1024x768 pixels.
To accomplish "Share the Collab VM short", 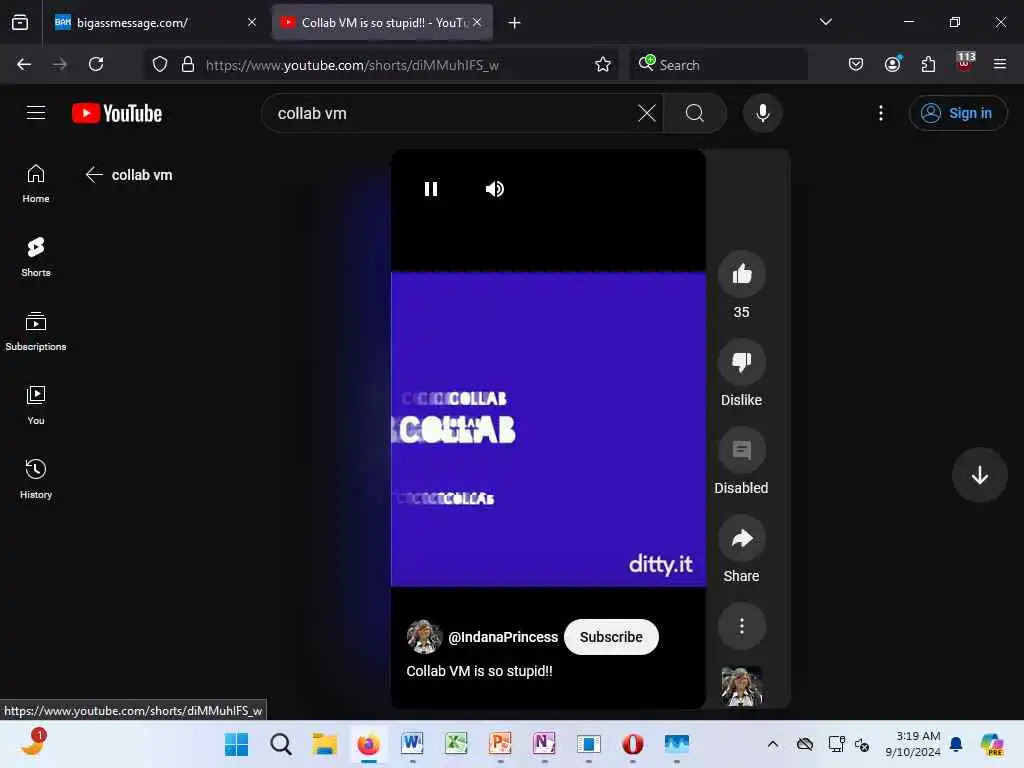I will coord(741,538).
